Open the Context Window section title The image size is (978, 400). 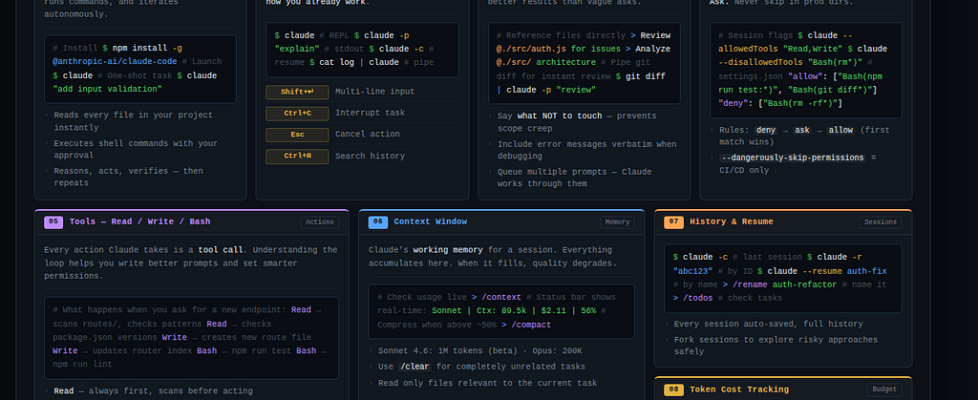pos(430,222)
